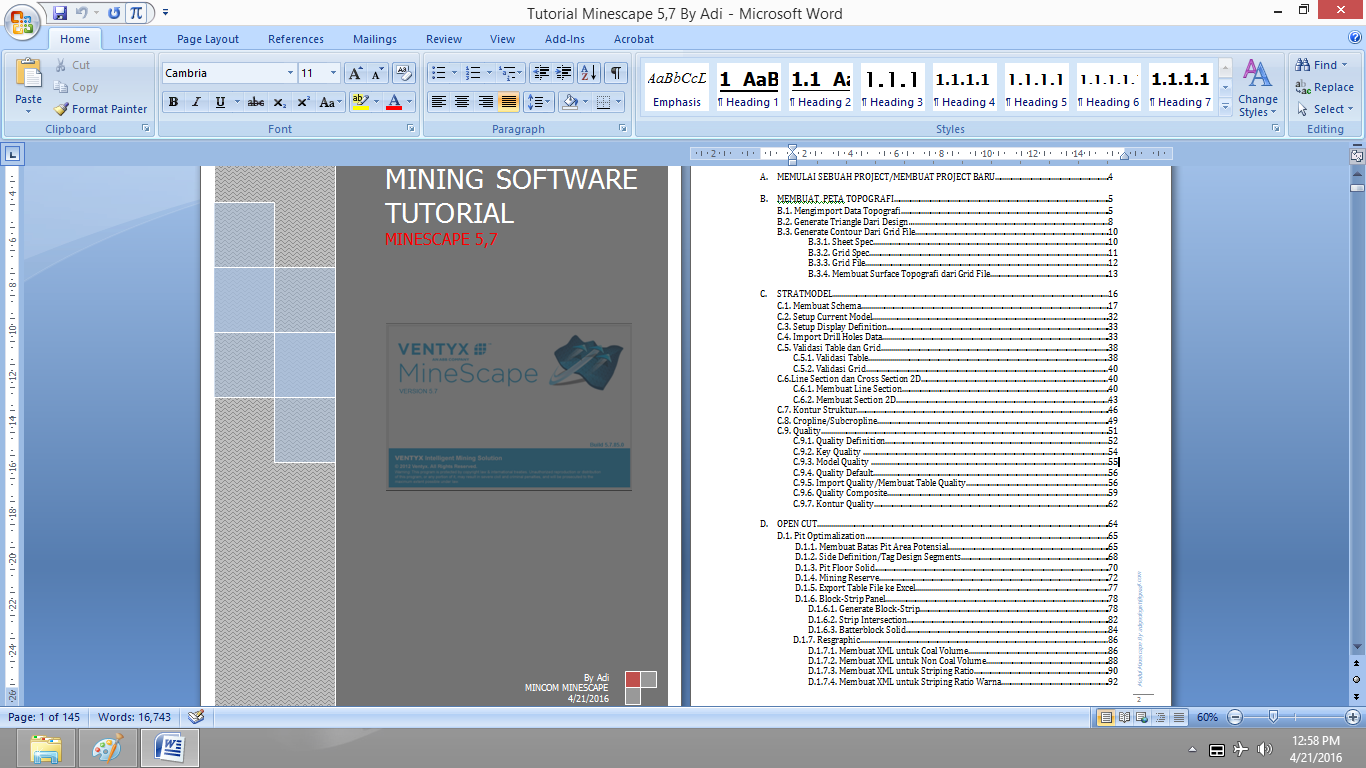Click the Increase Indent button
Screen dimensions: 1366x768
(x=564, y=73)
